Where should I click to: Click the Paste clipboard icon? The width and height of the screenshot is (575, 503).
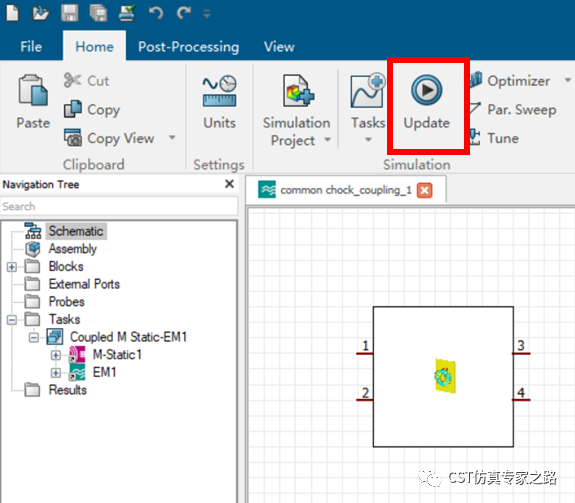coord(33,90)
